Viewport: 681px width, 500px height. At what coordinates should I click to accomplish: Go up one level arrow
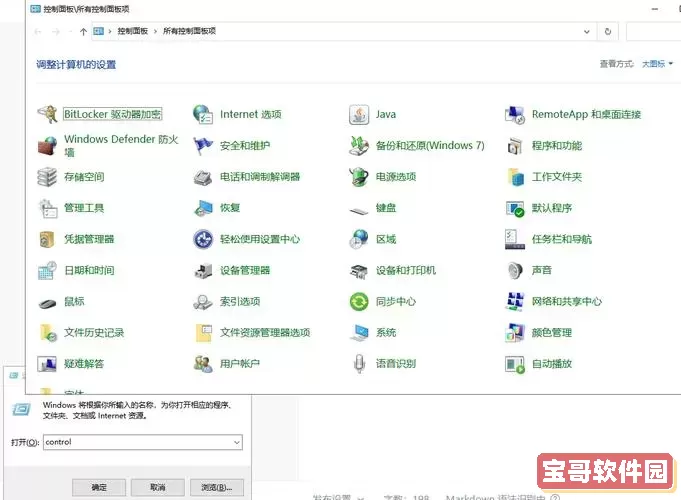tap(83, 32)
